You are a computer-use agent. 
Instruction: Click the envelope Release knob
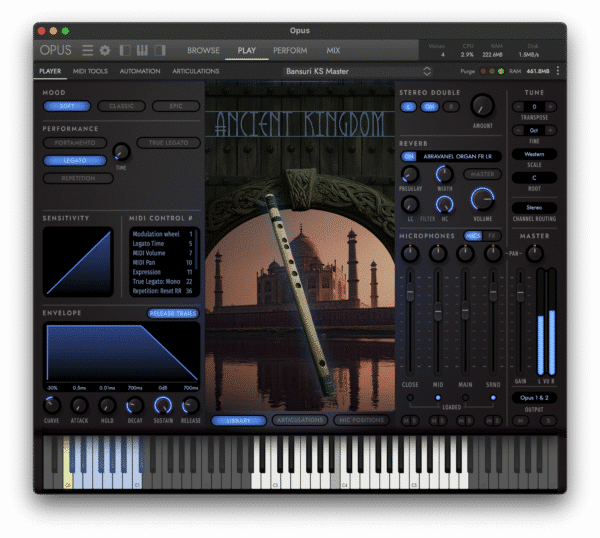(191, 406)
